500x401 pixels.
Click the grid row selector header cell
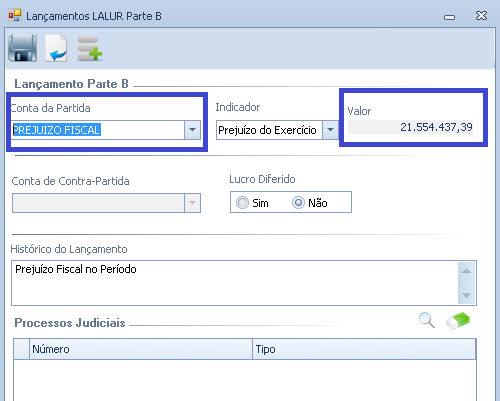(22, 349)
